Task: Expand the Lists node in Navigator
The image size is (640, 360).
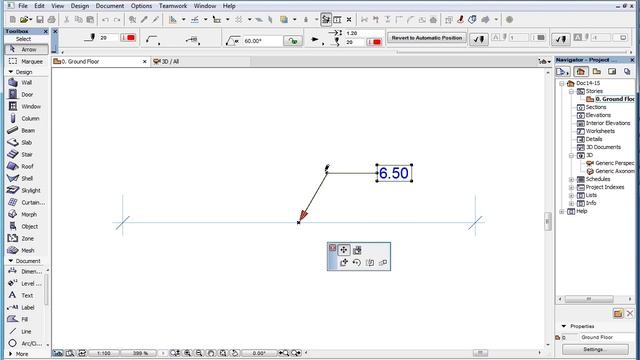Action: (571, 196)
